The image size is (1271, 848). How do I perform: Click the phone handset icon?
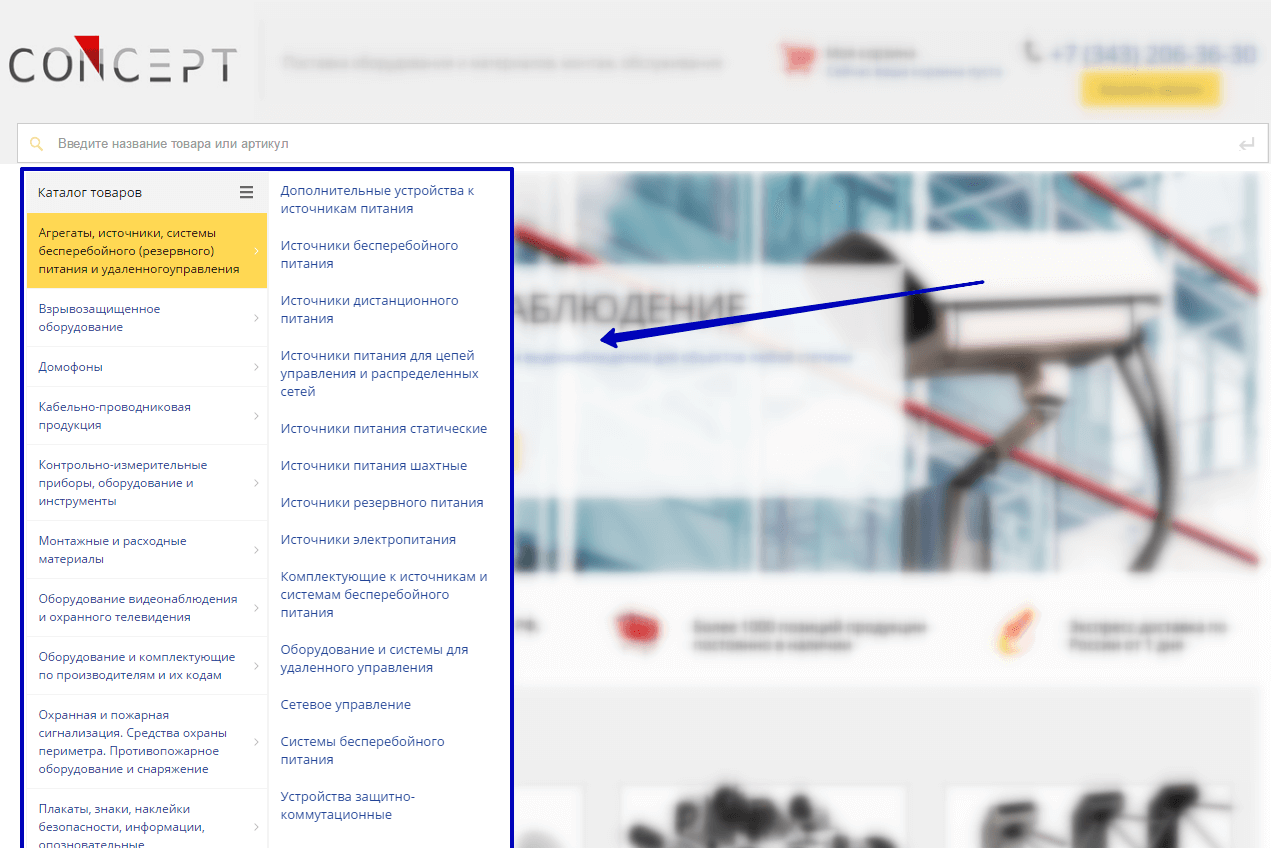point(1032,50)
